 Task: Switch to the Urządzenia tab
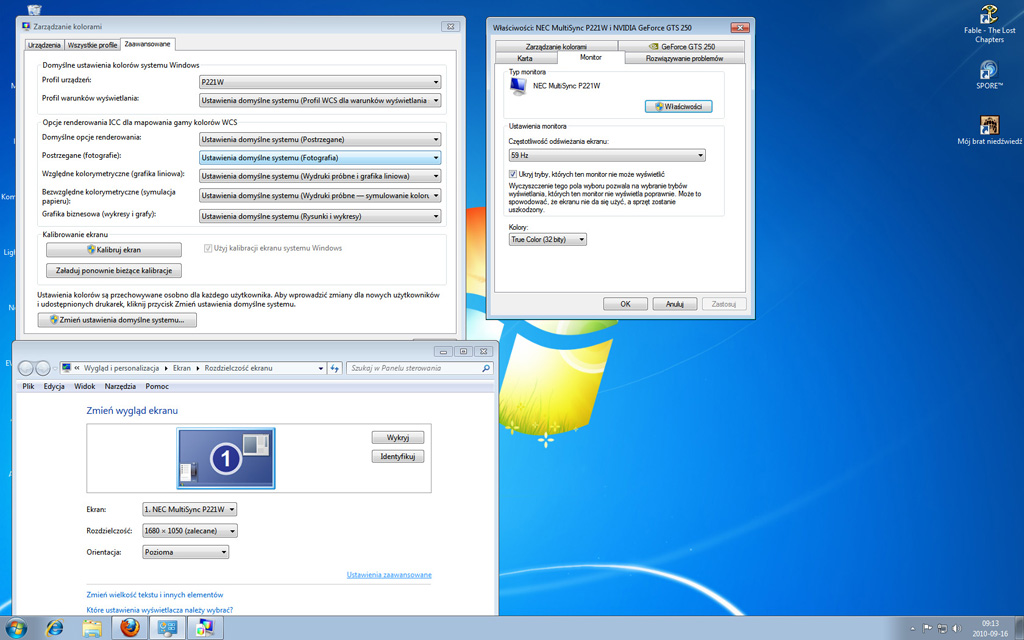click(x=44, y=45)
